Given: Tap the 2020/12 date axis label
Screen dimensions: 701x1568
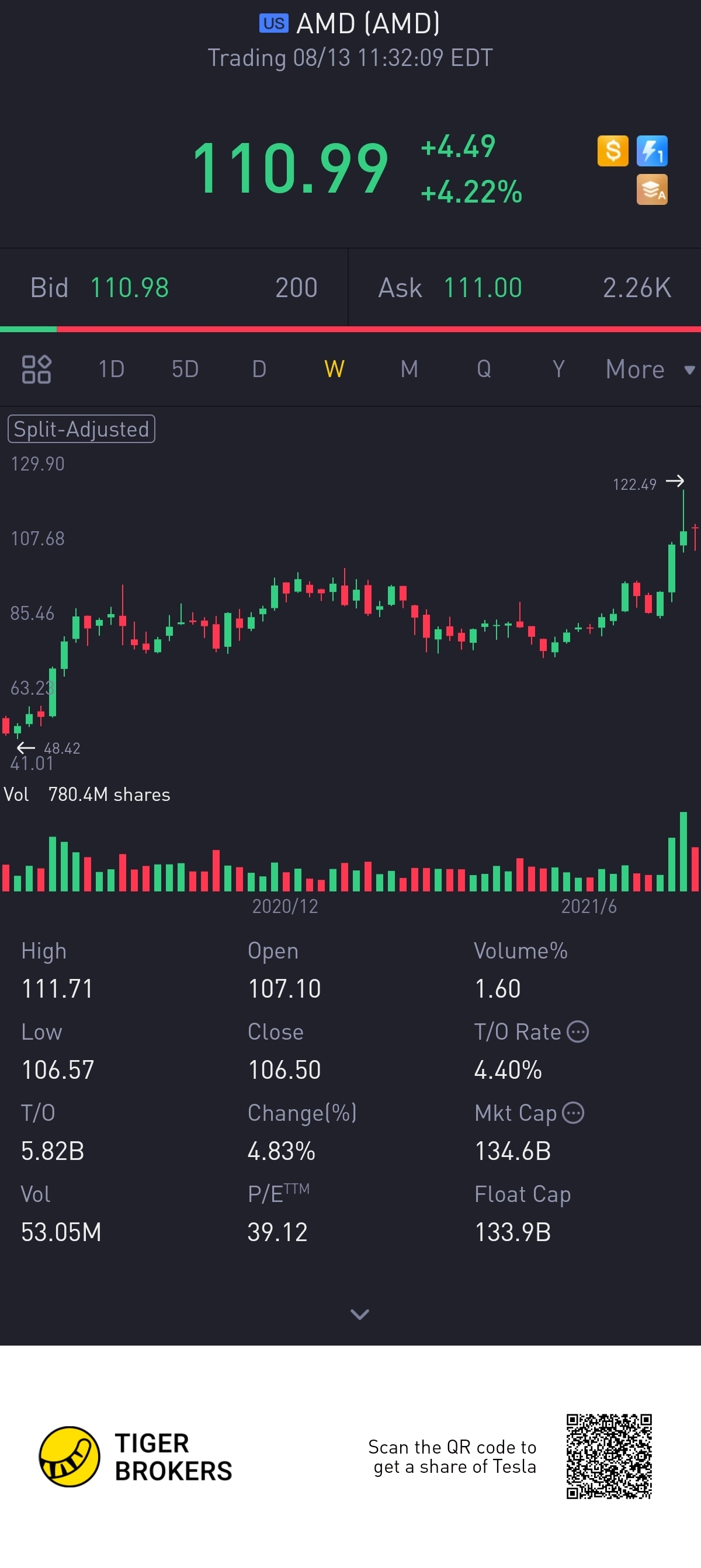Looking at the screenshot, I should 285,907.
